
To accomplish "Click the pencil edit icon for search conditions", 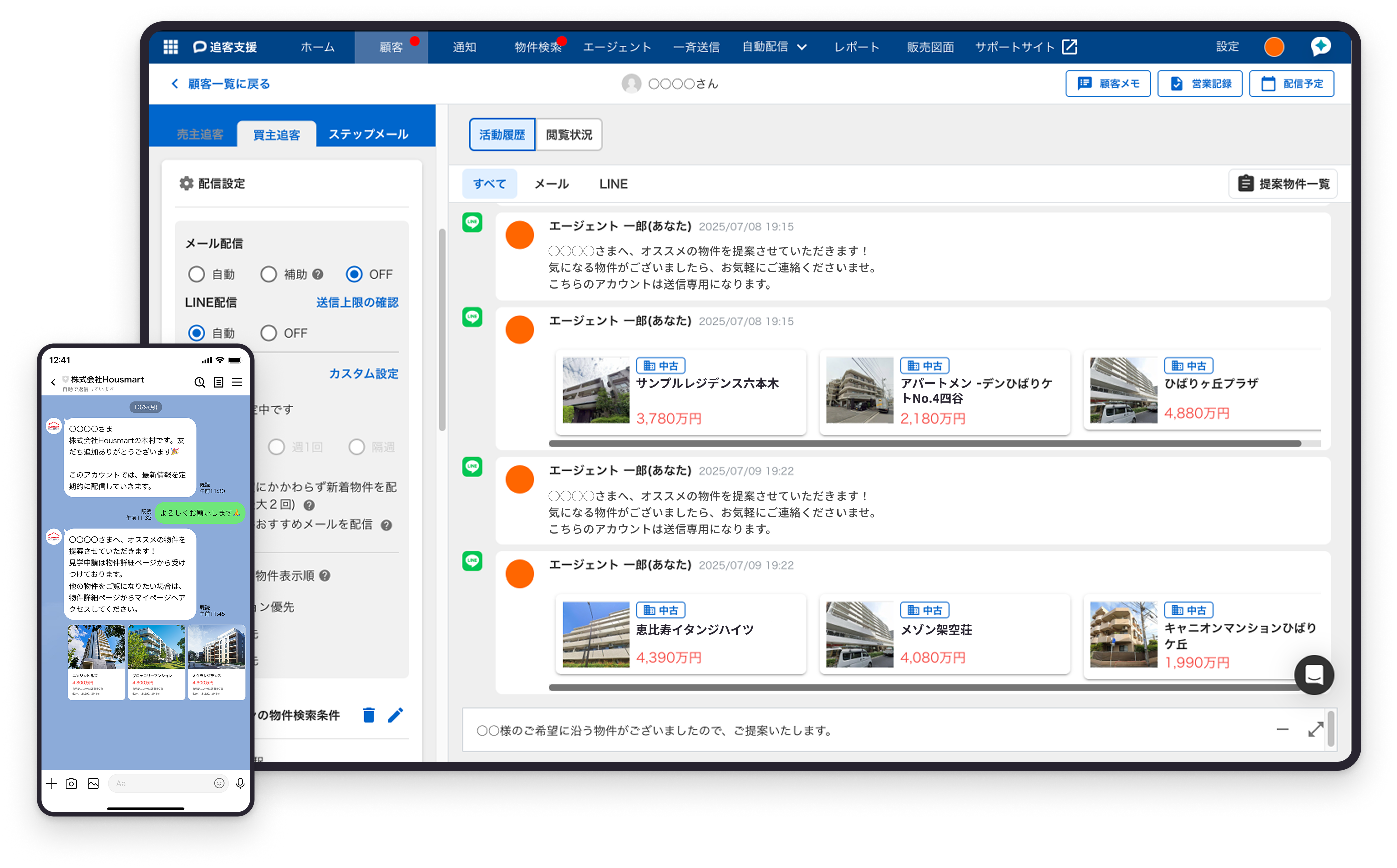I will tap(395, 715).
